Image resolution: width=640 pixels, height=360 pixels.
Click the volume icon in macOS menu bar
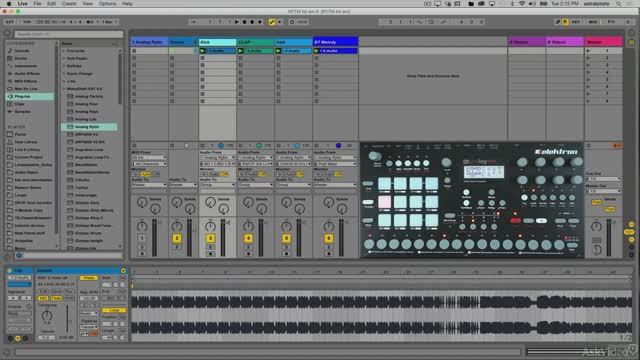[x=532, y=4]
